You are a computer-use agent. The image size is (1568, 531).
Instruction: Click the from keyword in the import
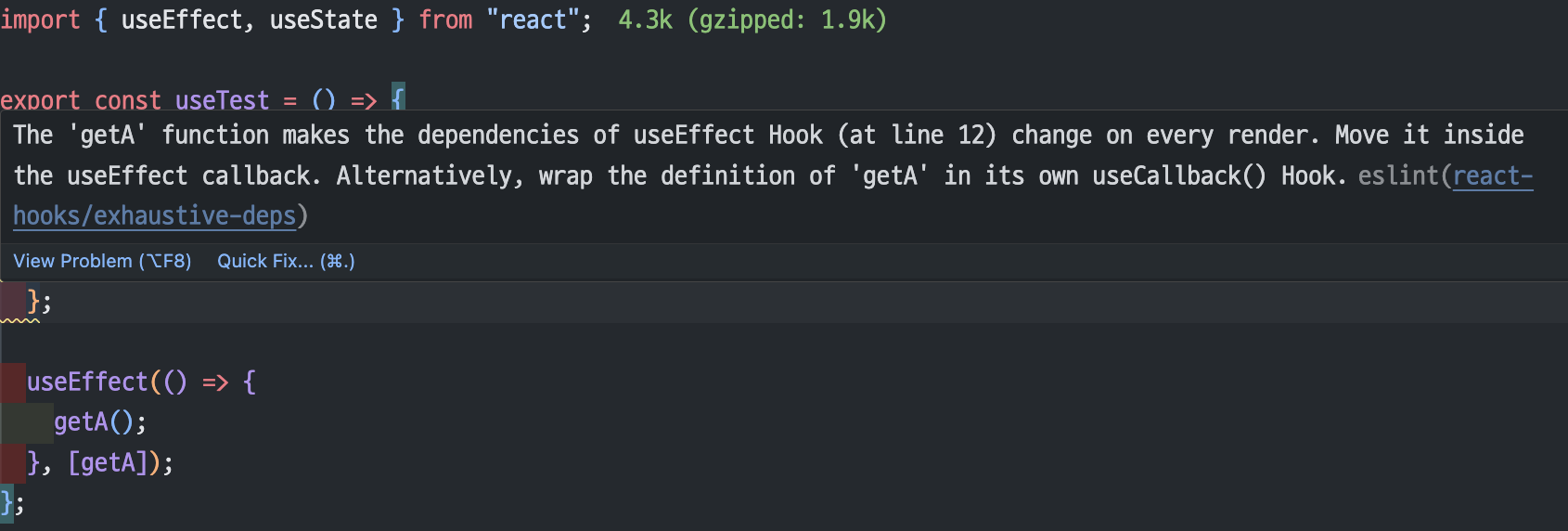(445, 19)
